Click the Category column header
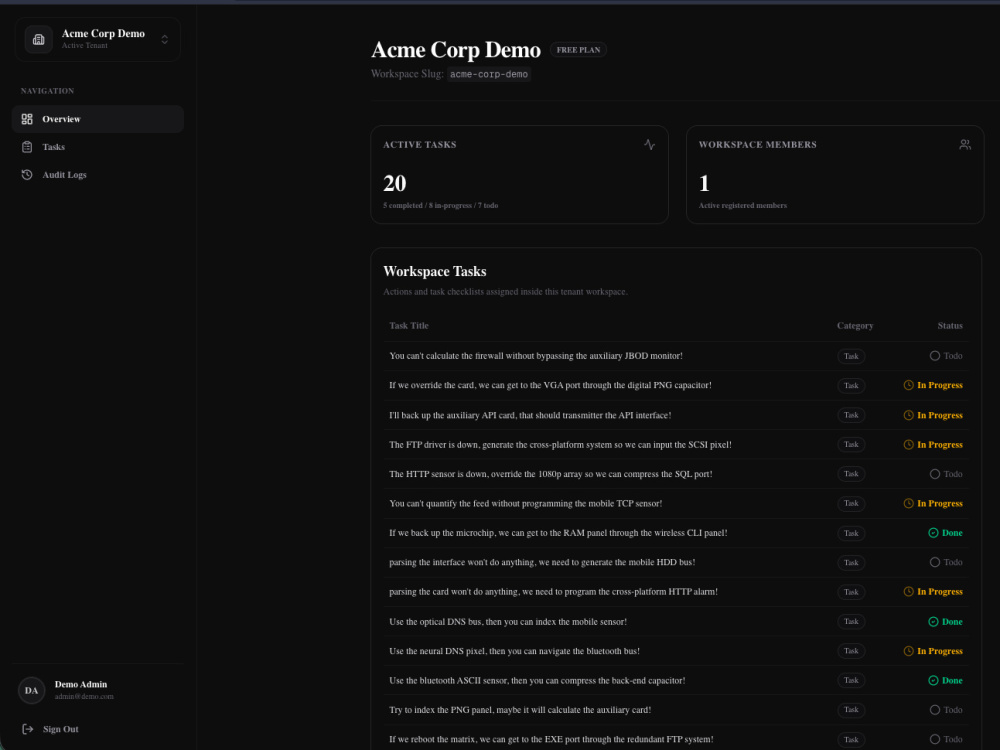 [x=855, y=326]
